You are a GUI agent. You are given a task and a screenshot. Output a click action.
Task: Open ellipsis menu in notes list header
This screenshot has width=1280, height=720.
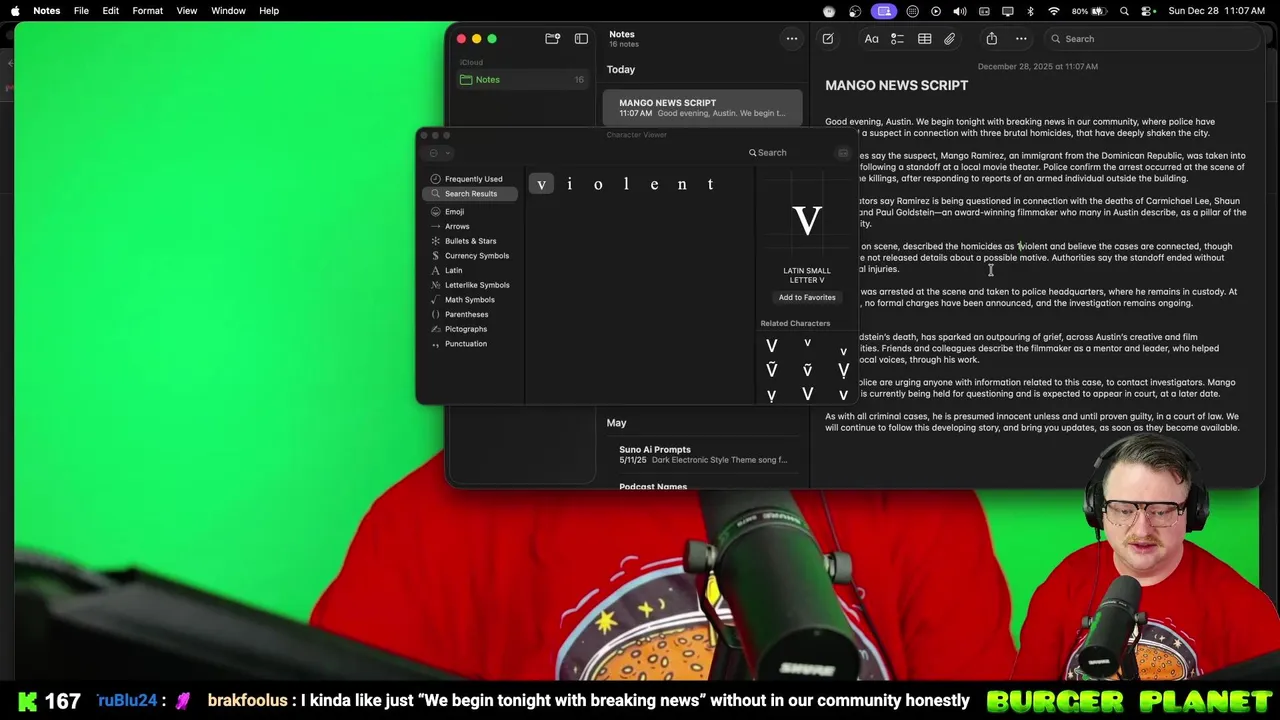click(x=791, y=39)
